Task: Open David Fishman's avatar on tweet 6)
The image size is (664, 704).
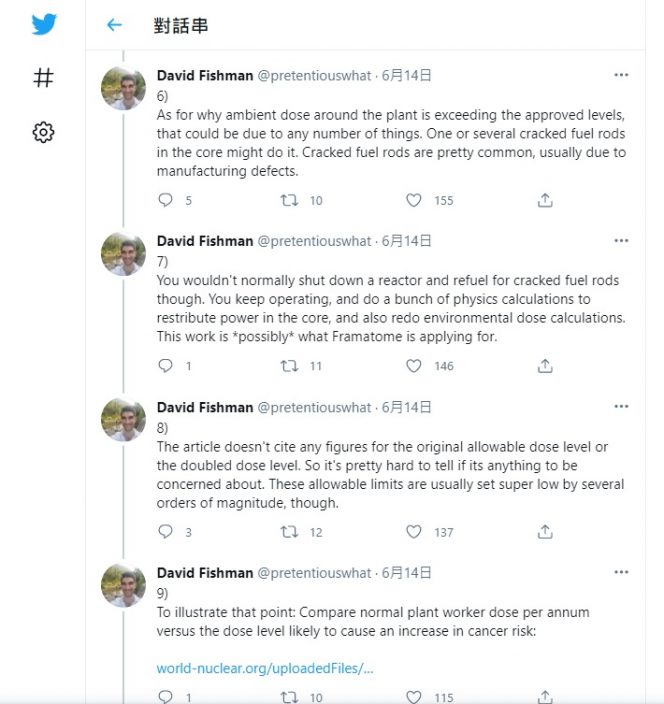Action: point(123,88)
